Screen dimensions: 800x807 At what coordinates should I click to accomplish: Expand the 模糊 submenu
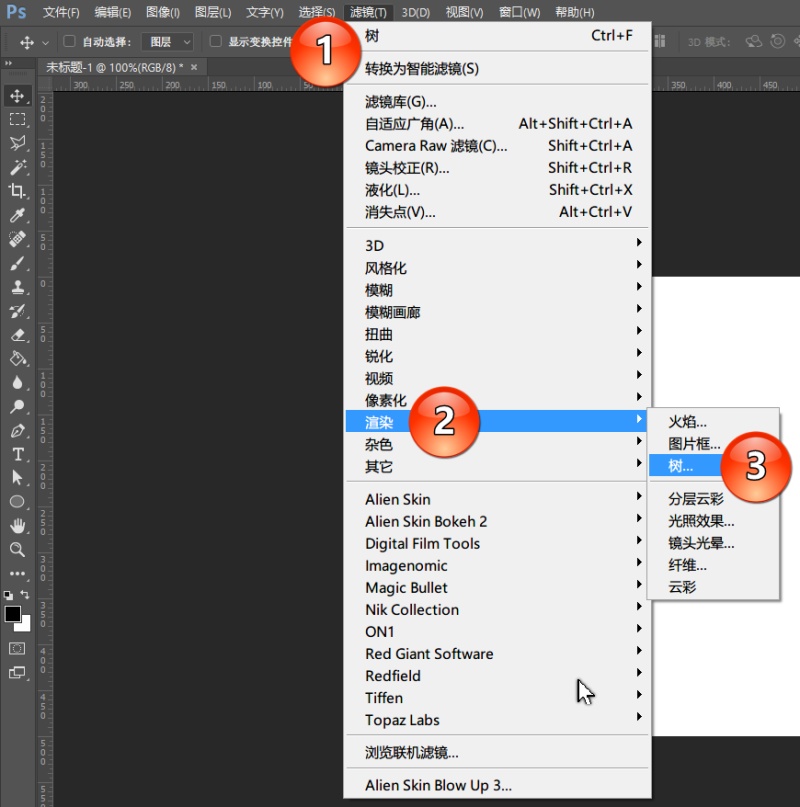(497, 290)
